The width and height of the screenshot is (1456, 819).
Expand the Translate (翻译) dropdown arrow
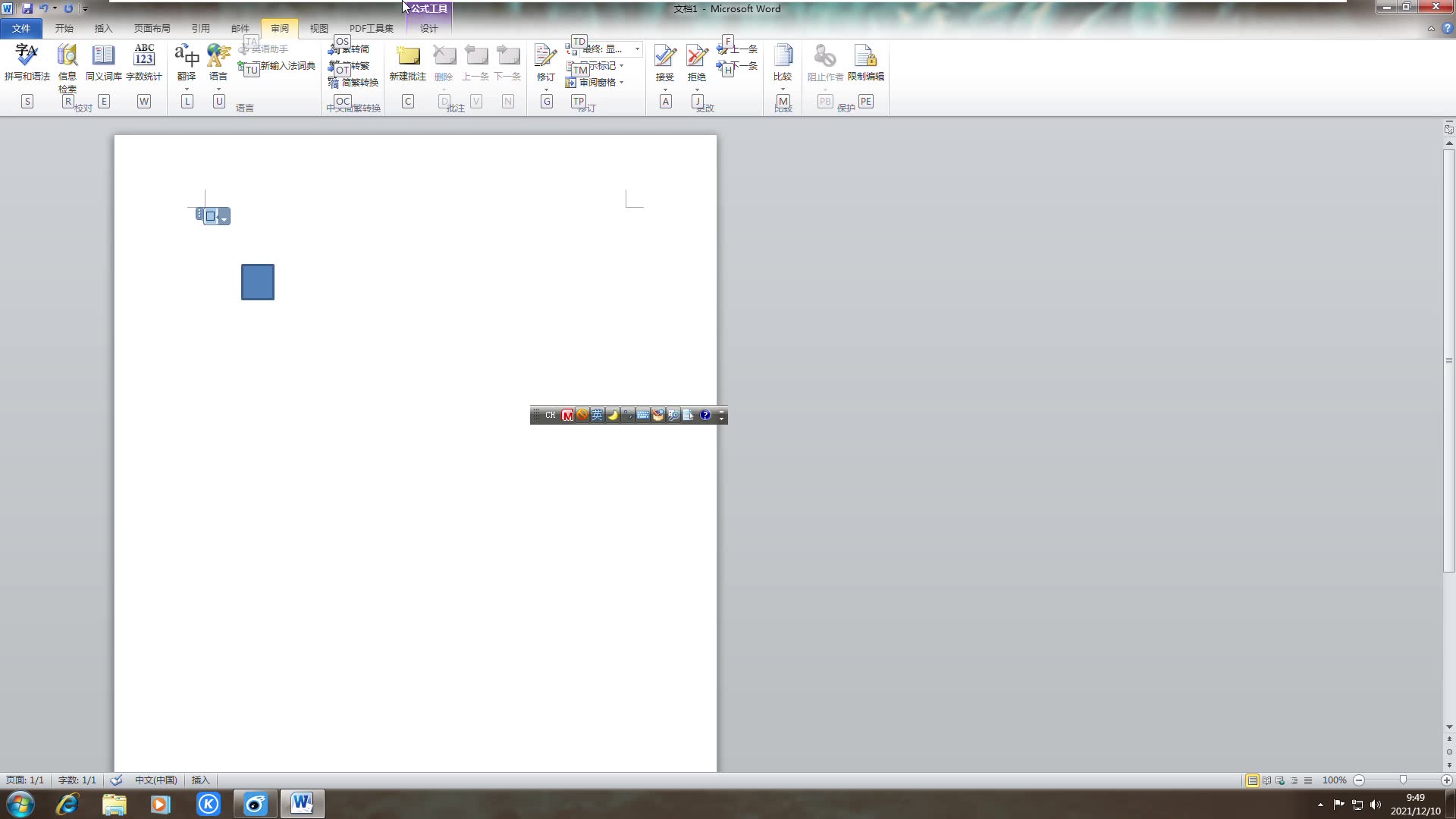[187, 89]
